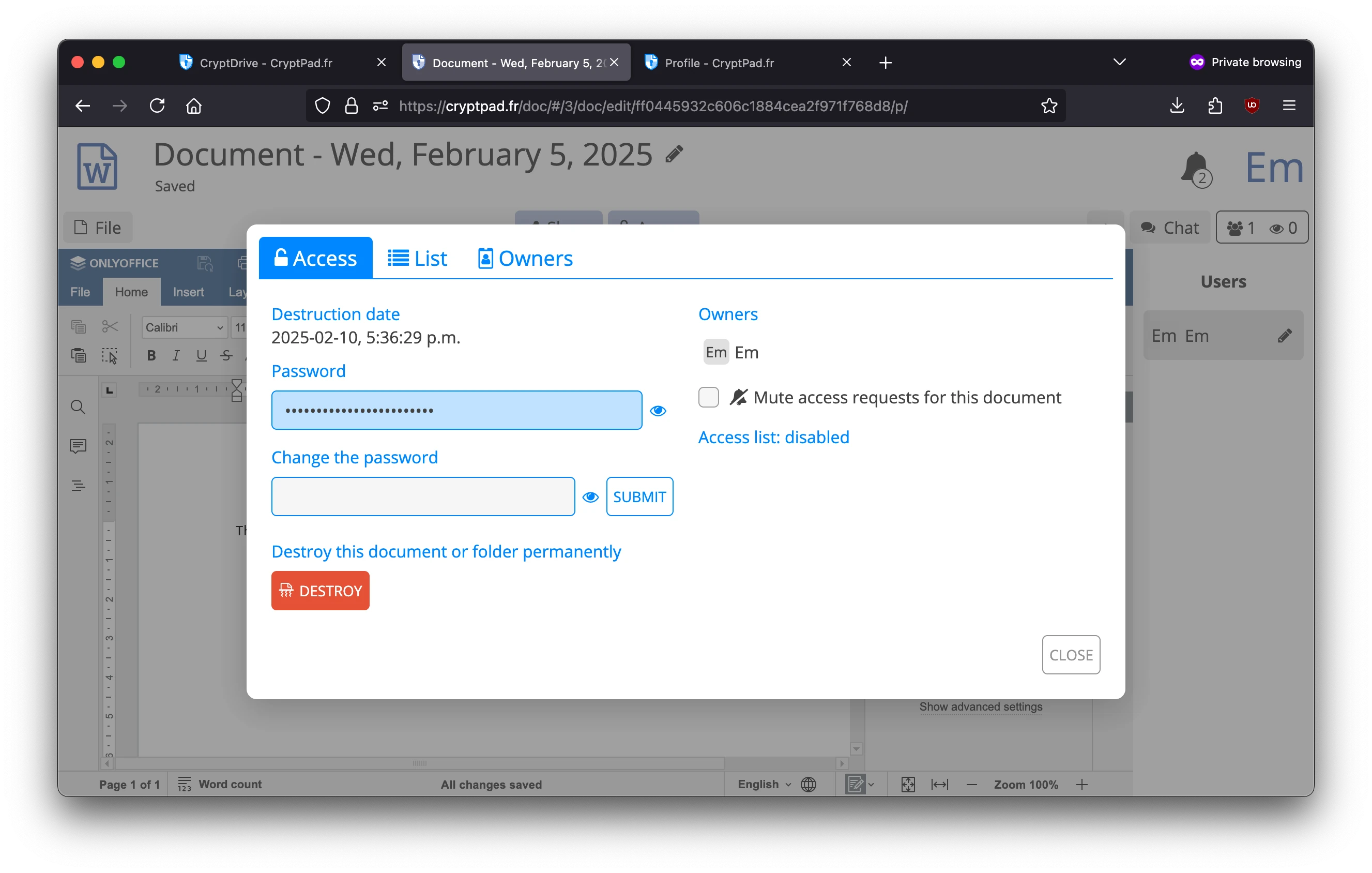Bookmark this page with star icon
This screenshot has width=1372, height=873.
[x=1049, y=106]
